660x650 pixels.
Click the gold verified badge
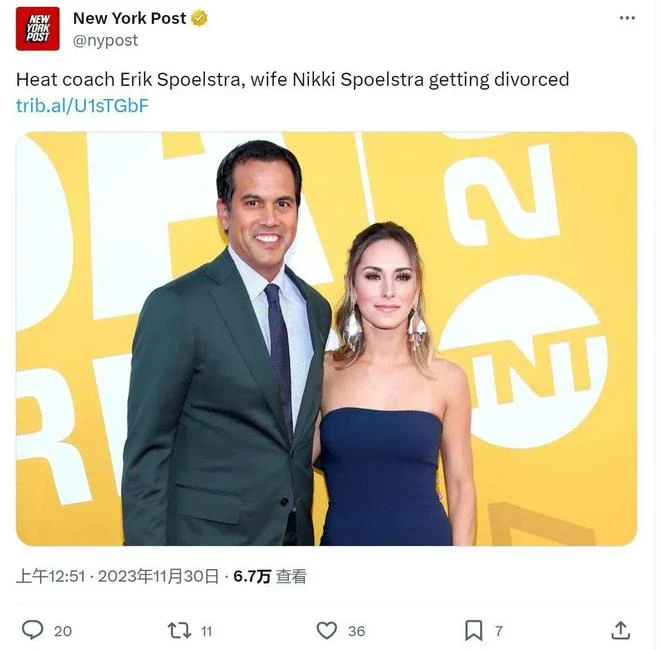click(199, 19)
